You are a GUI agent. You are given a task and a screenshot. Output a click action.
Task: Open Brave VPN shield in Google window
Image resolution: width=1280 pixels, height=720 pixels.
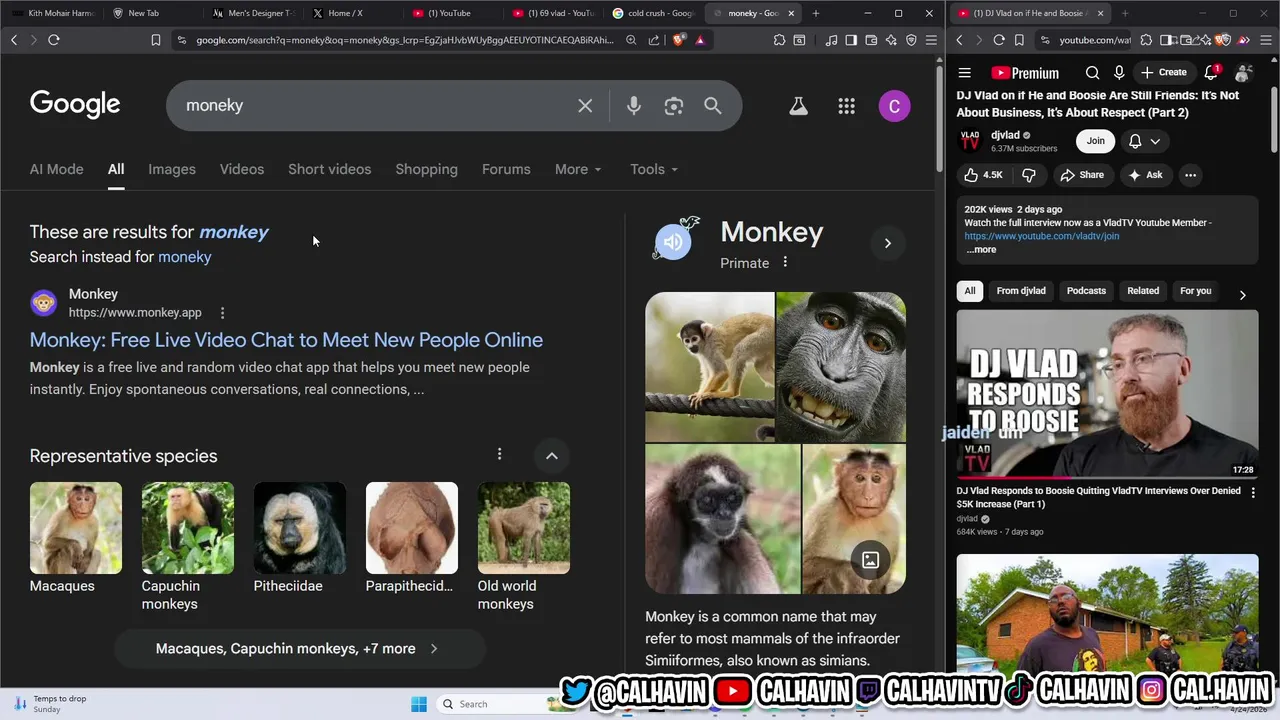[x=911, y=40]
